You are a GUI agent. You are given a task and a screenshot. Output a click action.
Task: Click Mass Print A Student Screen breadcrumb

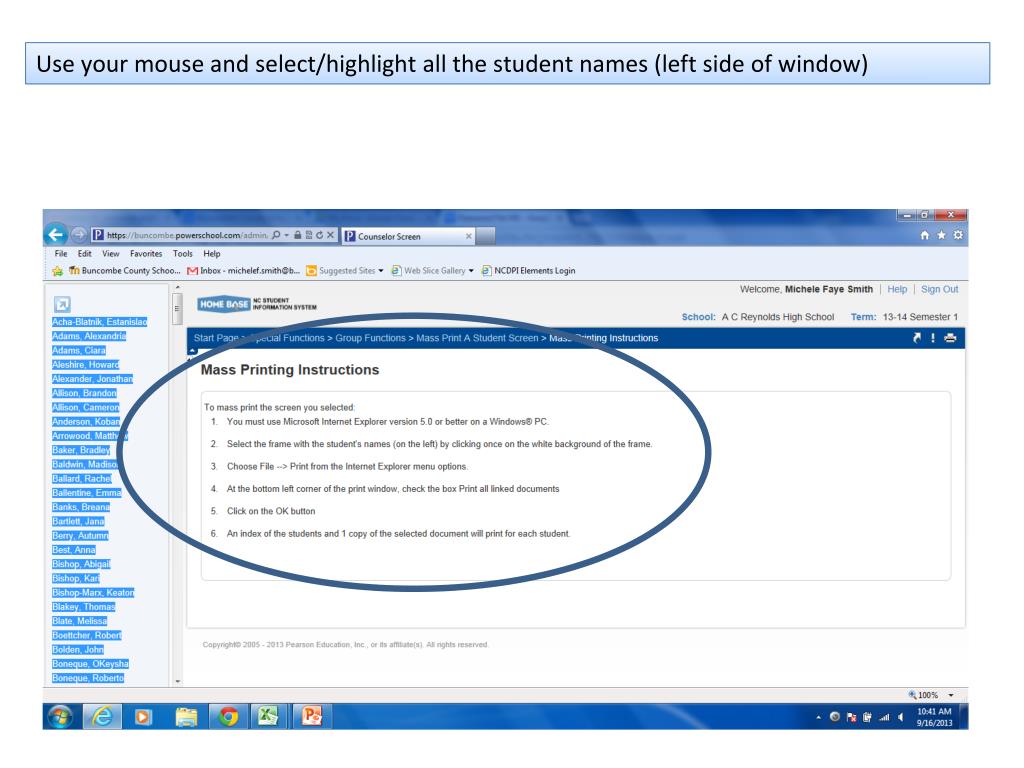coord(477,338)
